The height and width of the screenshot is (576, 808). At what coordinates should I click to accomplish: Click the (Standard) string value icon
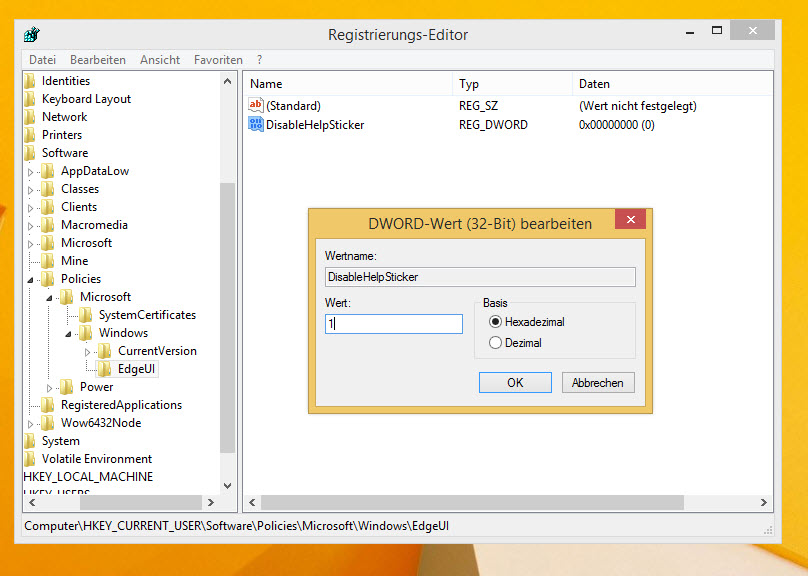pos(256,105)
